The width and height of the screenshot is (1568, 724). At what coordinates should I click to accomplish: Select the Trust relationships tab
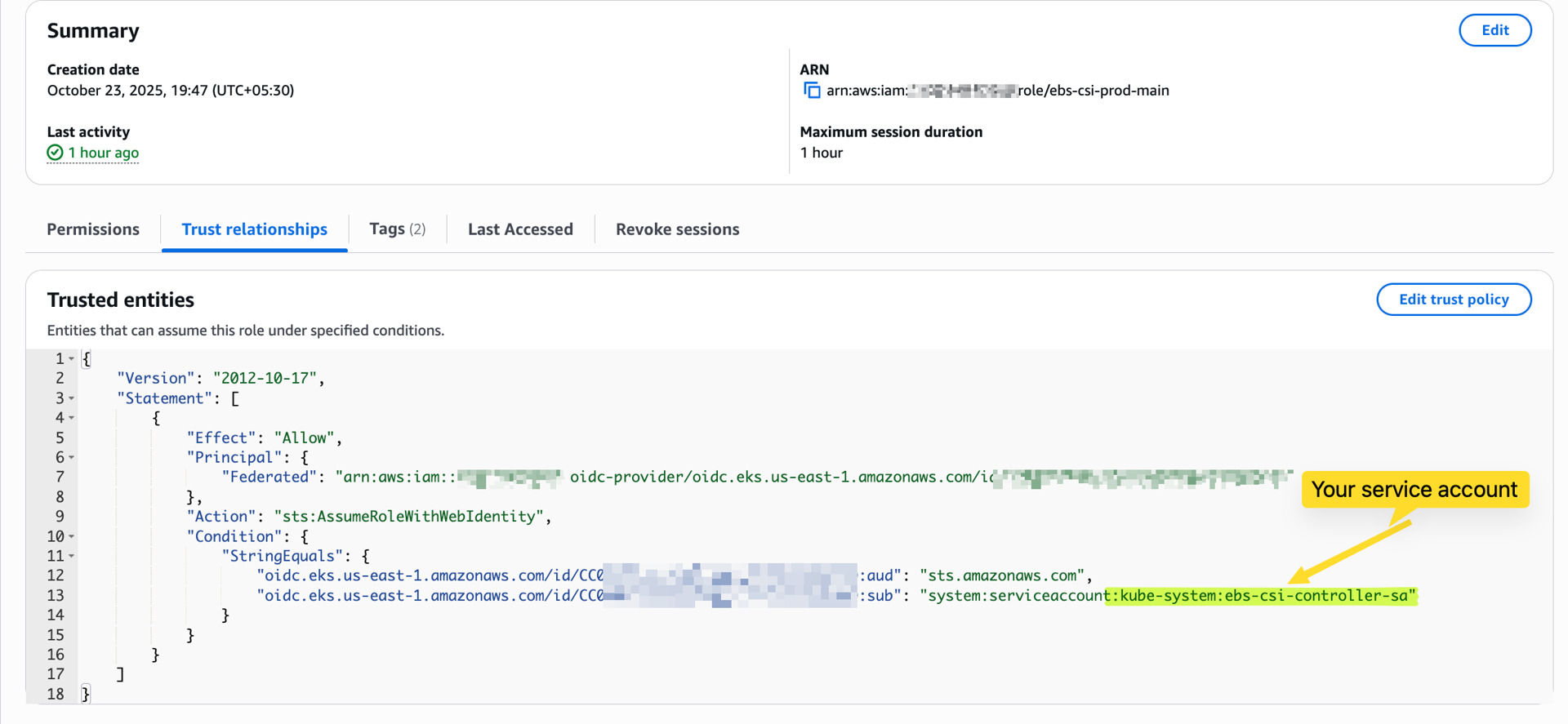coord(254,229)
